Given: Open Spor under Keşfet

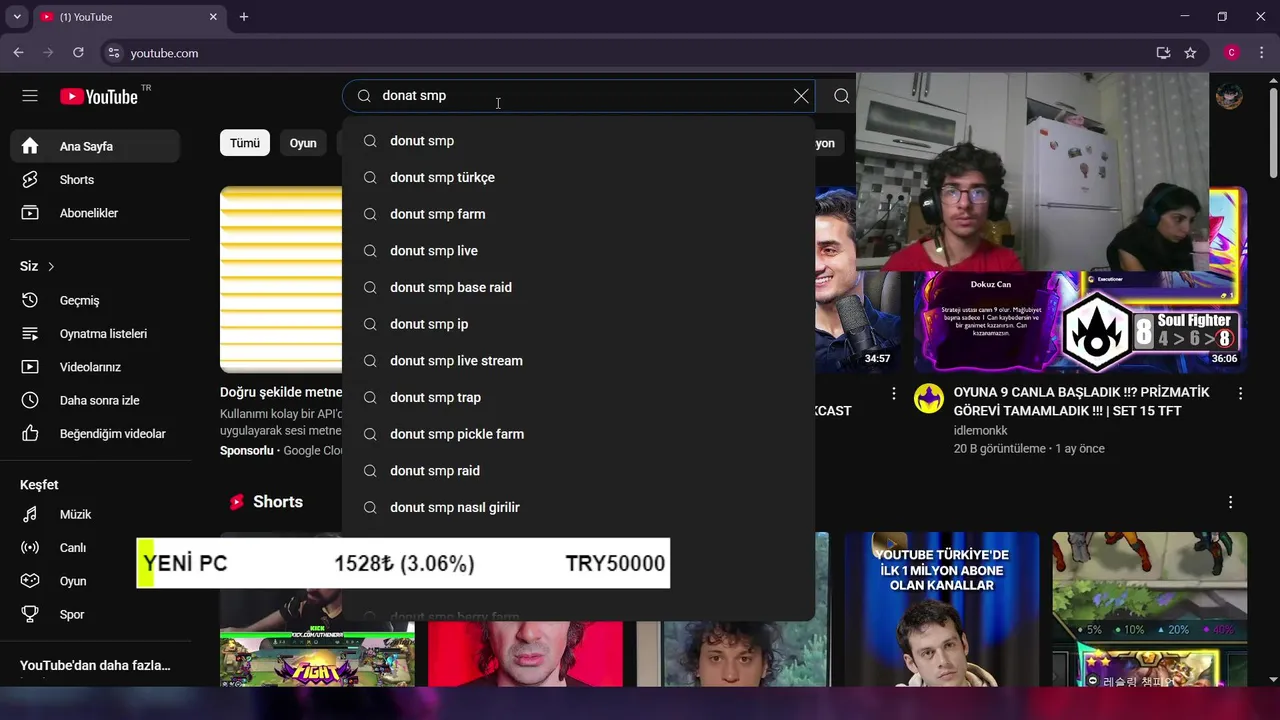Looking at the screenshot, I should tap(95, 615).
